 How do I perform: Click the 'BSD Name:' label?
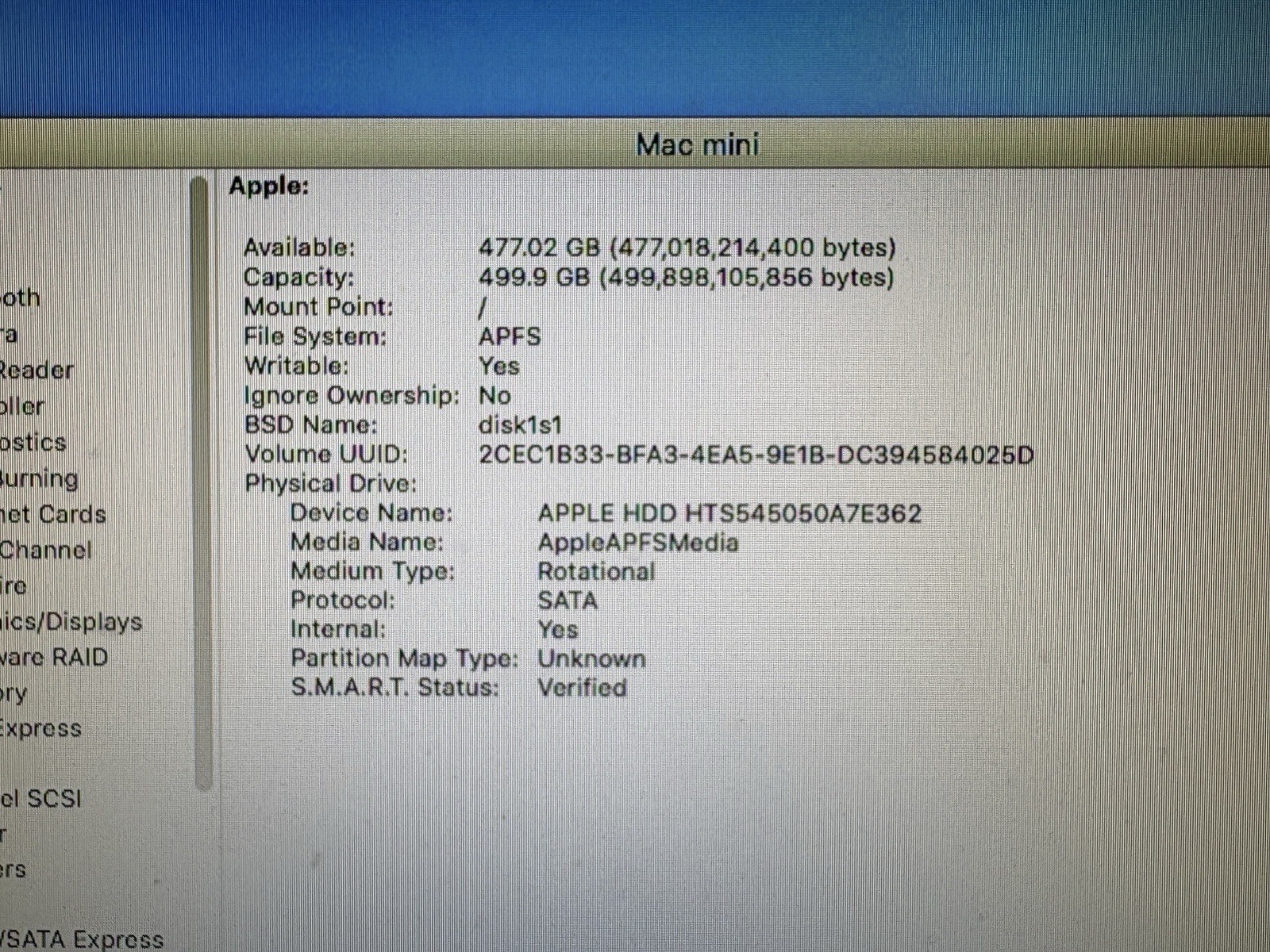(x=310, y=424)
